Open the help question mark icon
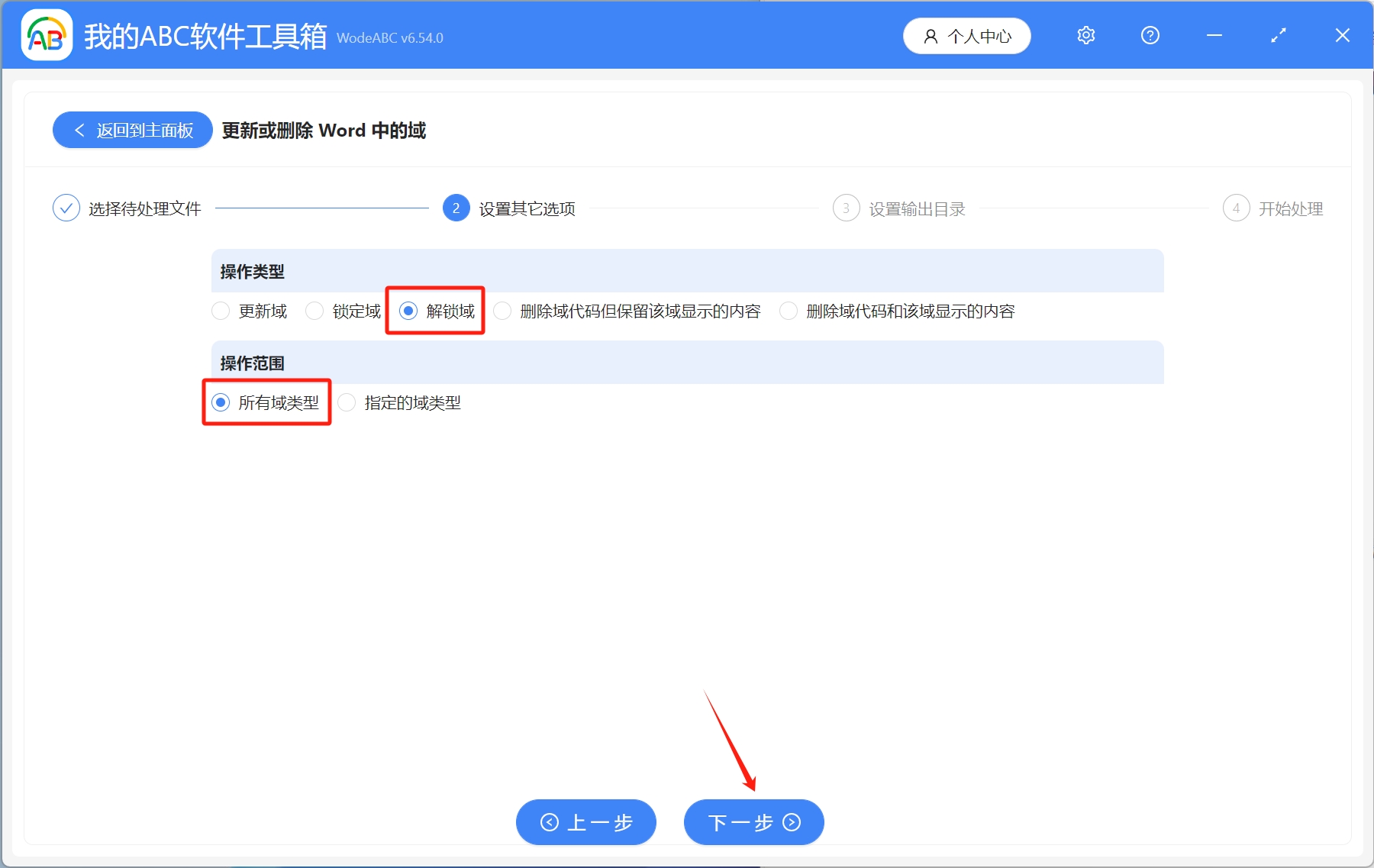The image size is (1374, 868). point(1150,35)
